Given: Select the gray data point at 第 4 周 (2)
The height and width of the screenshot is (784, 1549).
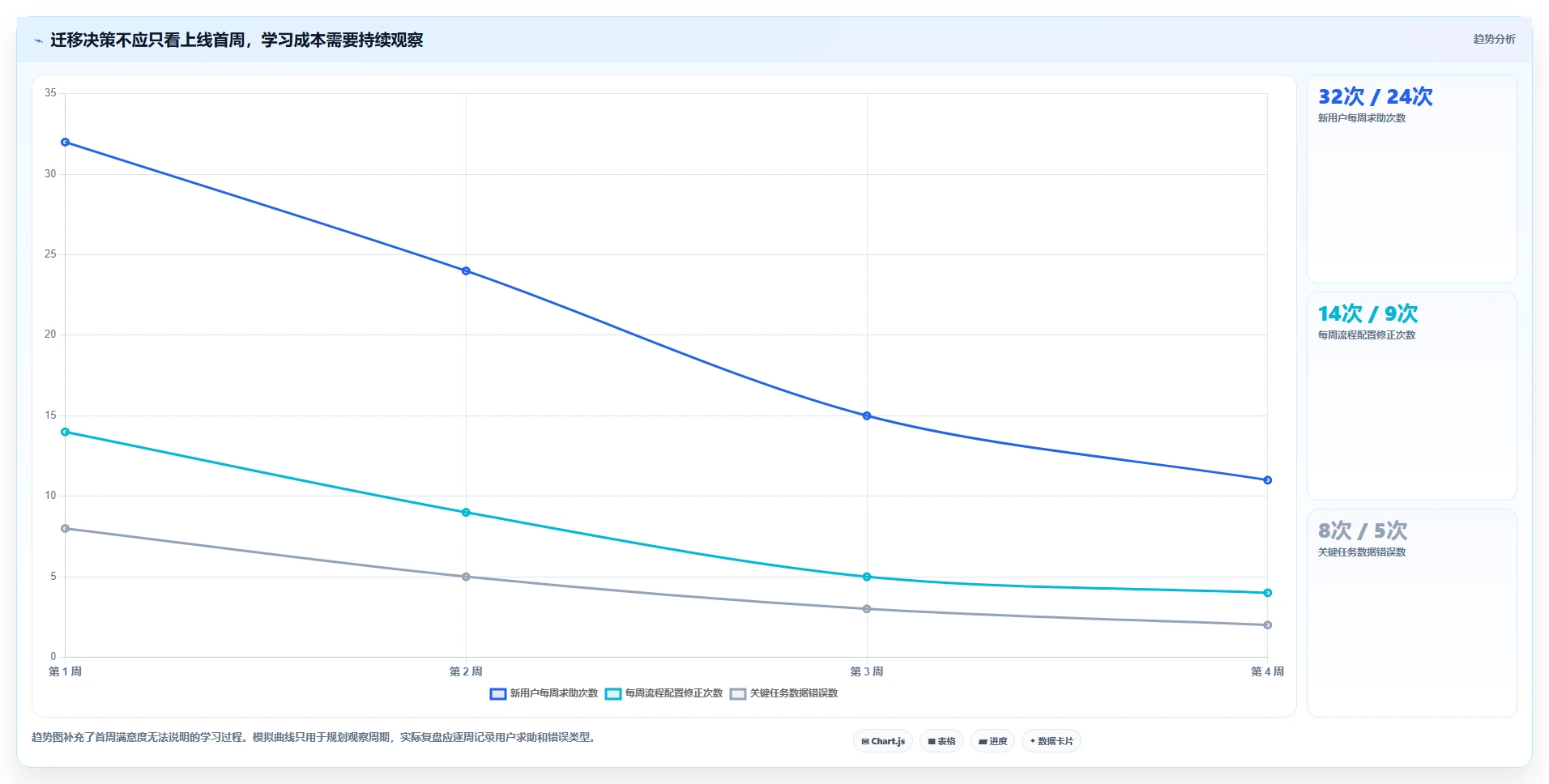Looking at the screenshot, I should (1268, 625).
